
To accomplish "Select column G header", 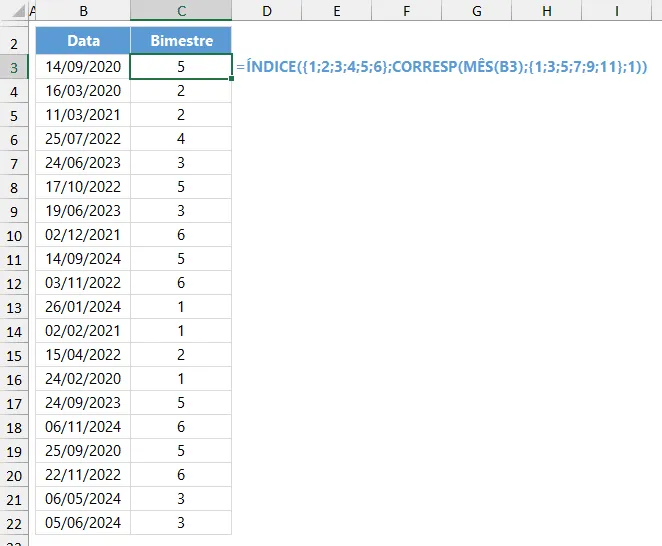I will click(x=477, y=11).
